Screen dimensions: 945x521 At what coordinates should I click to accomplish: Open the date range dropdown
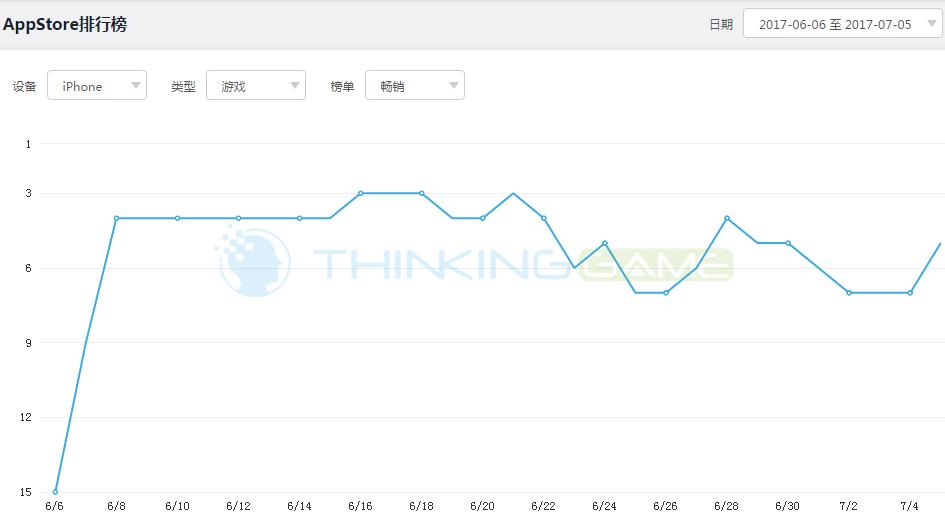pyautogui.click(x=842, y=25)
